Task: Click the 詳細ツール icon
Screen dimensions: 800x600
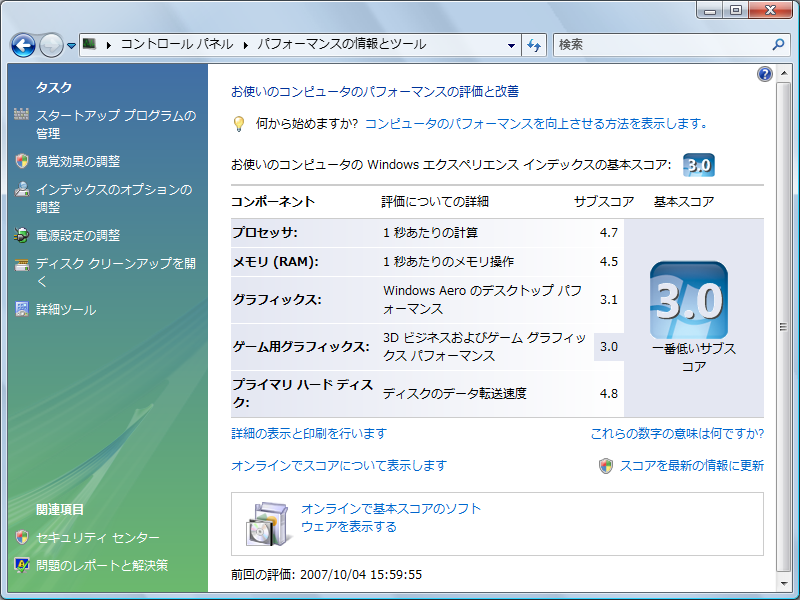Action: [x=21, y=309]
